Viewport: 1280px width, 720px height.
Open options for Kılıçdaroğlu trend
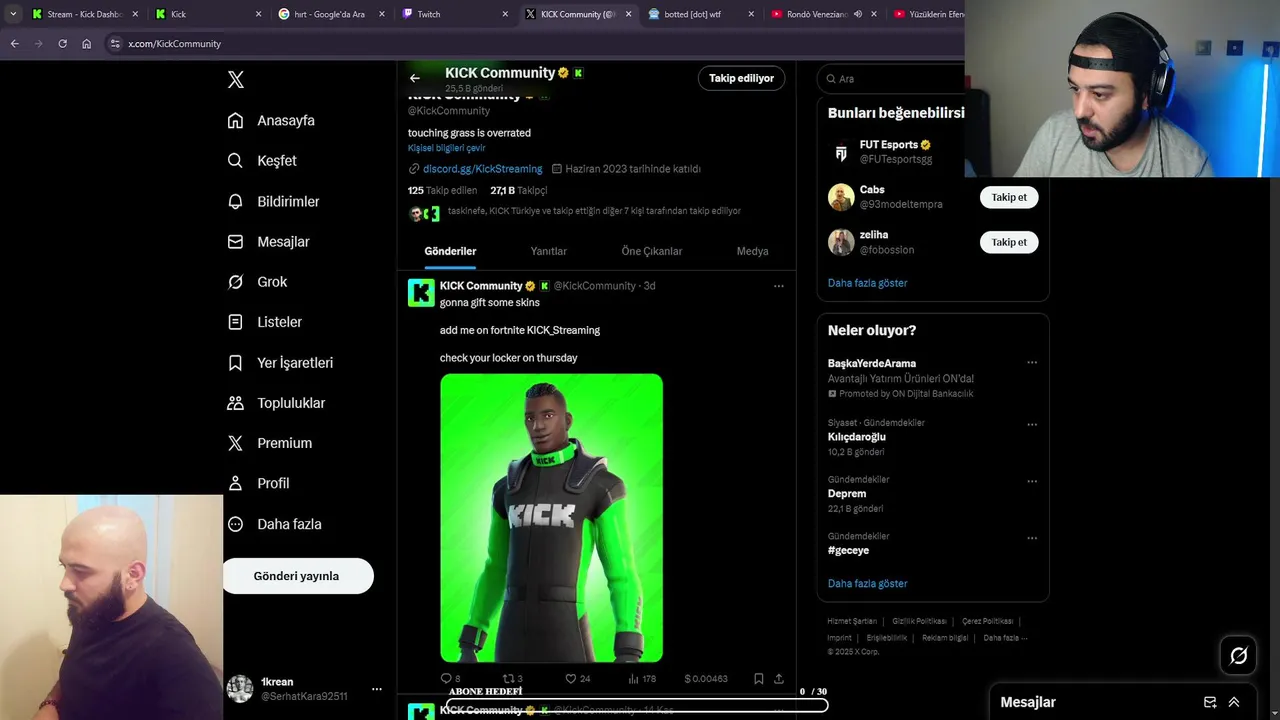pyautogui.click(x=1032, y=424)
